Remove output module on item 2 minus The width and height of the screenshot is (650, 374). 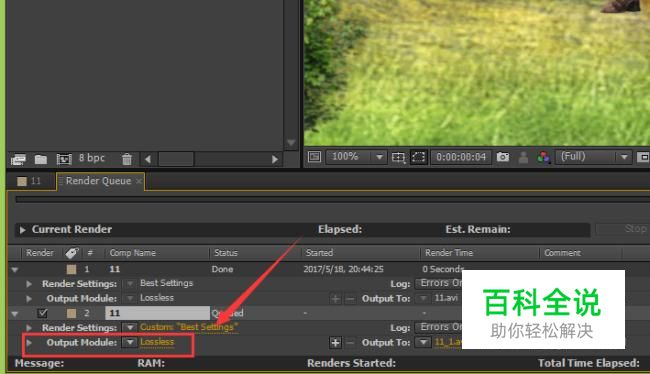pyautogui.click(x=350, y=342)
